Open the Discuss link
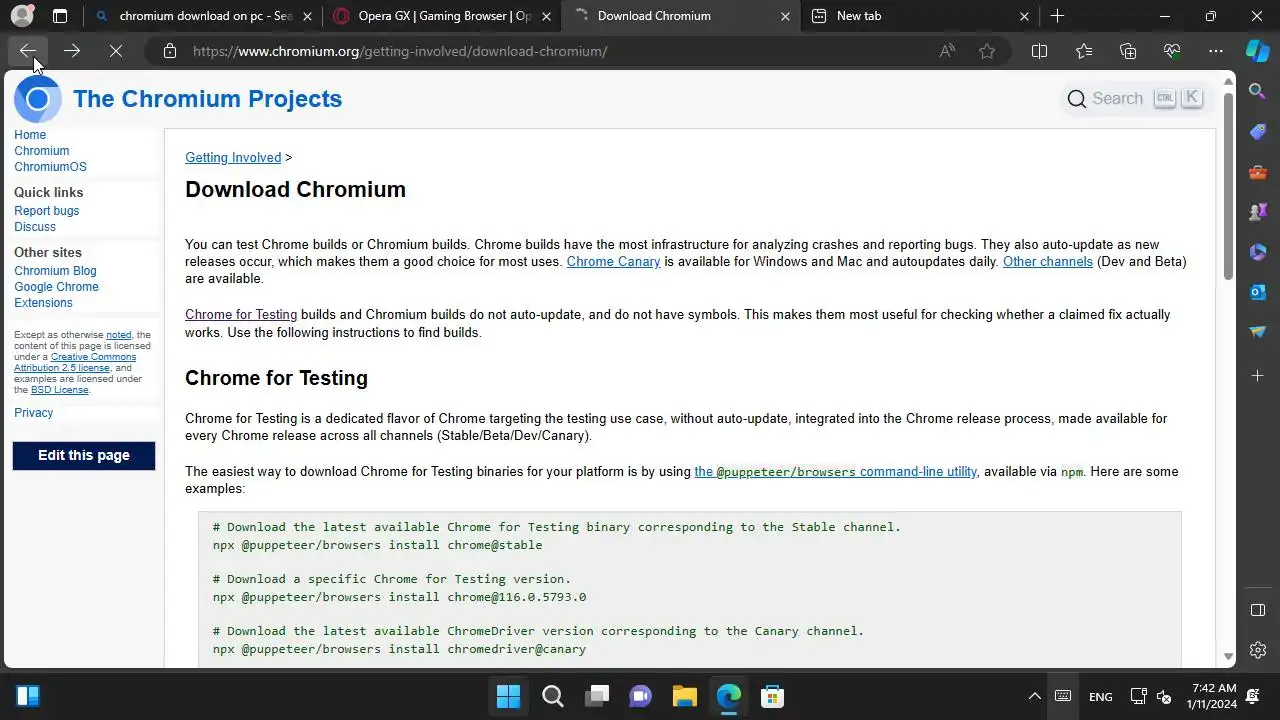 click(x=35, y=227)
